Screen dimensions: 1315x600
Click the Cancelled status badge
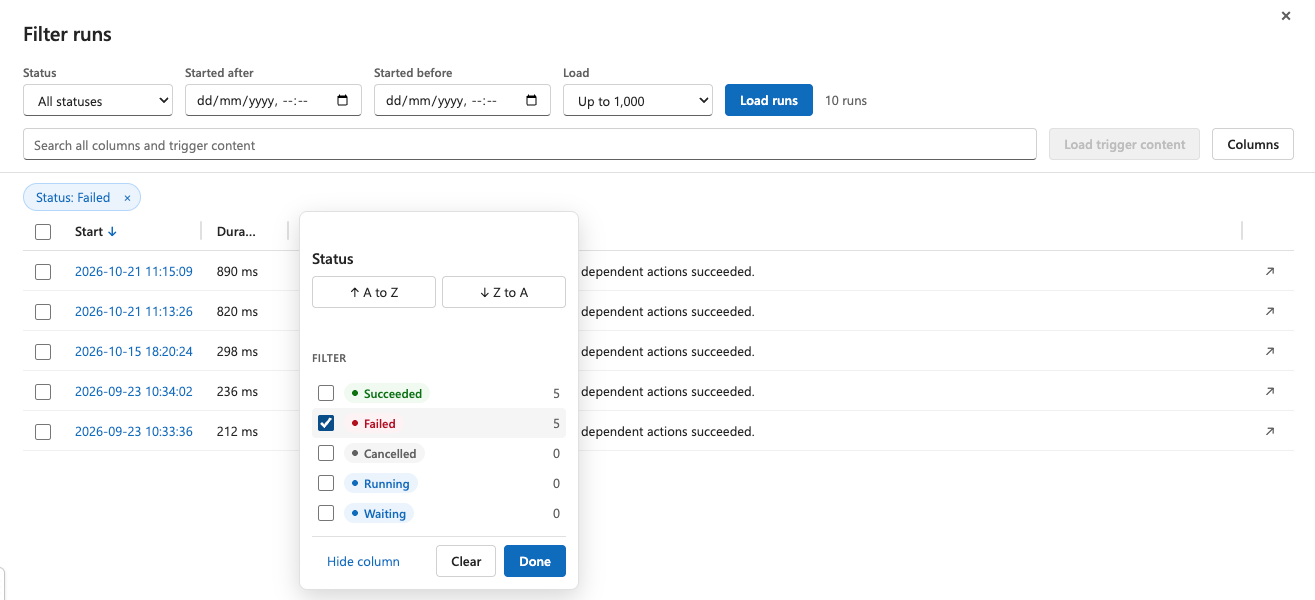click(384, 453)
